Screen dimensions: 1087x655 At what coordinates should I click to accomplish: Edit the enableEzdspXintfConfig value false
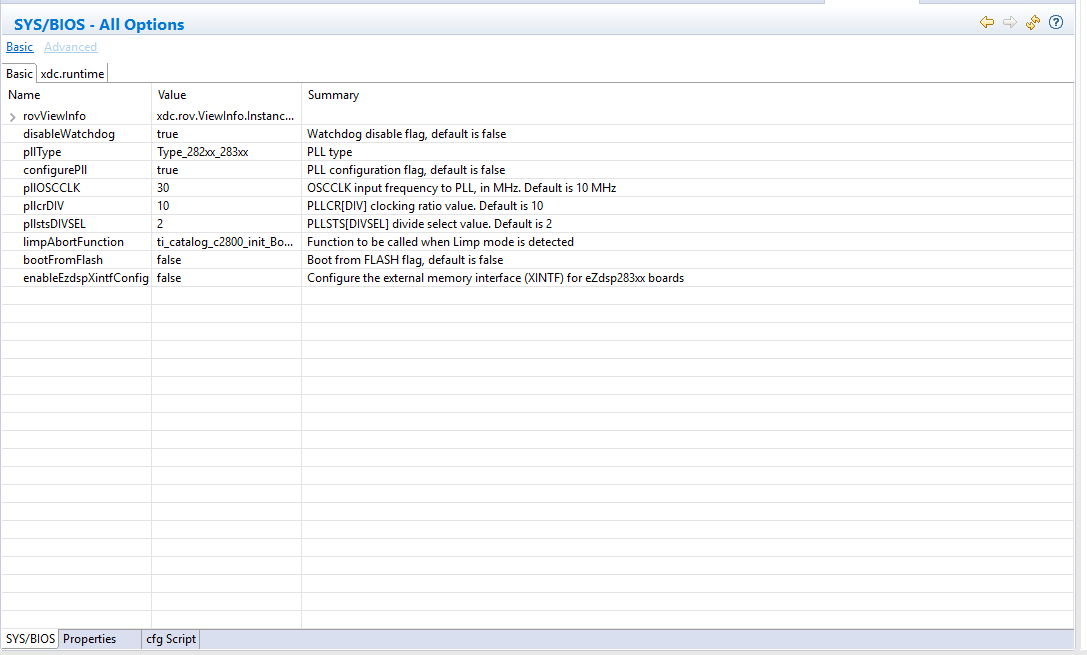[x=226, y=278]
